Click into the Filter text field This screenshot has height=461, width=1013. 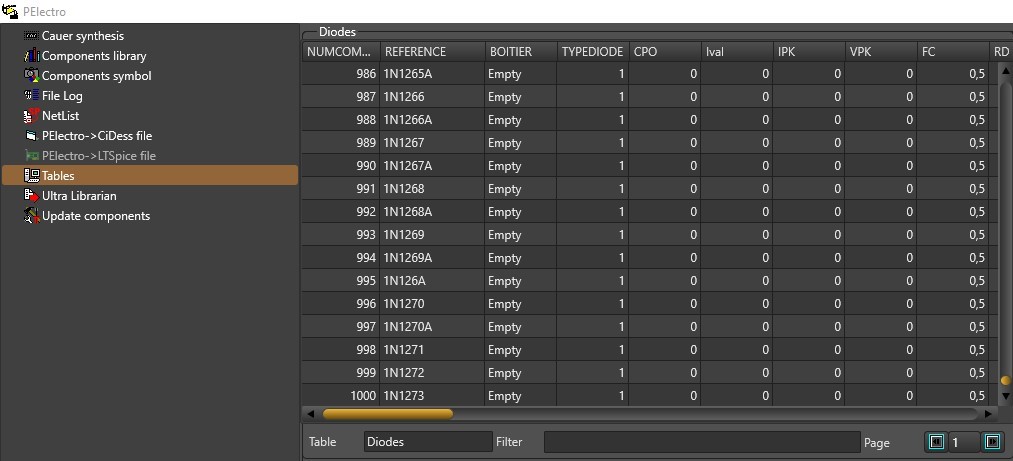701,442
